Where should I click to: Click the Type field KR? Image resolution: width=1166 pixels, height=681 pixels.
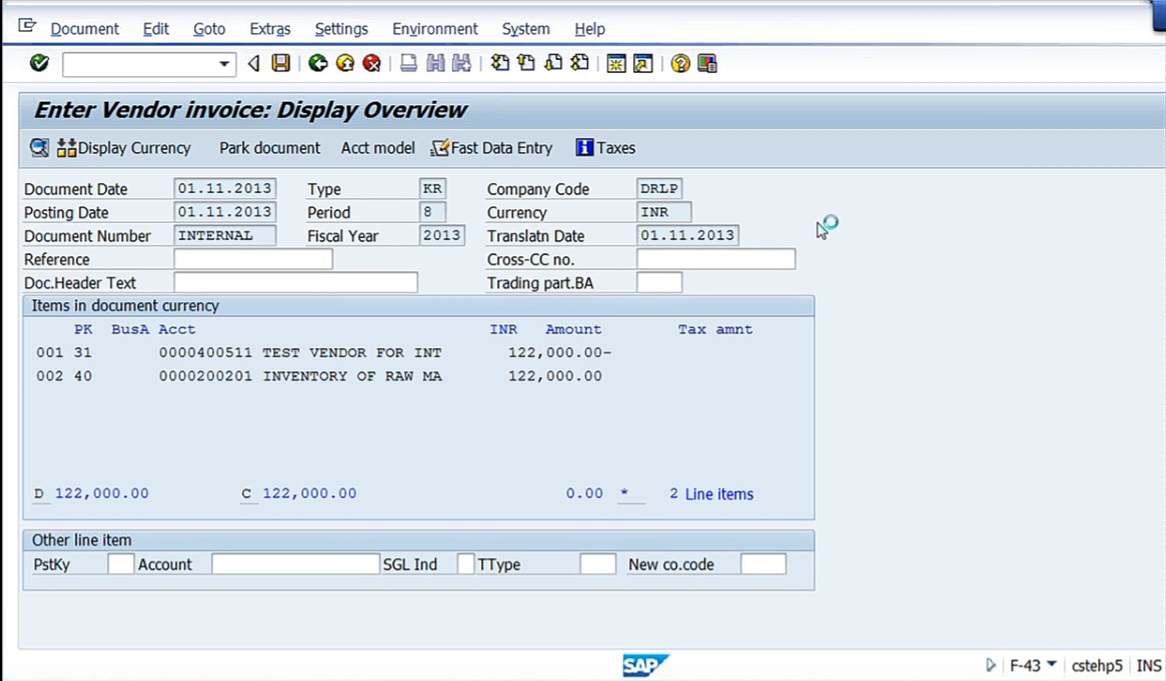click(433, 189)
